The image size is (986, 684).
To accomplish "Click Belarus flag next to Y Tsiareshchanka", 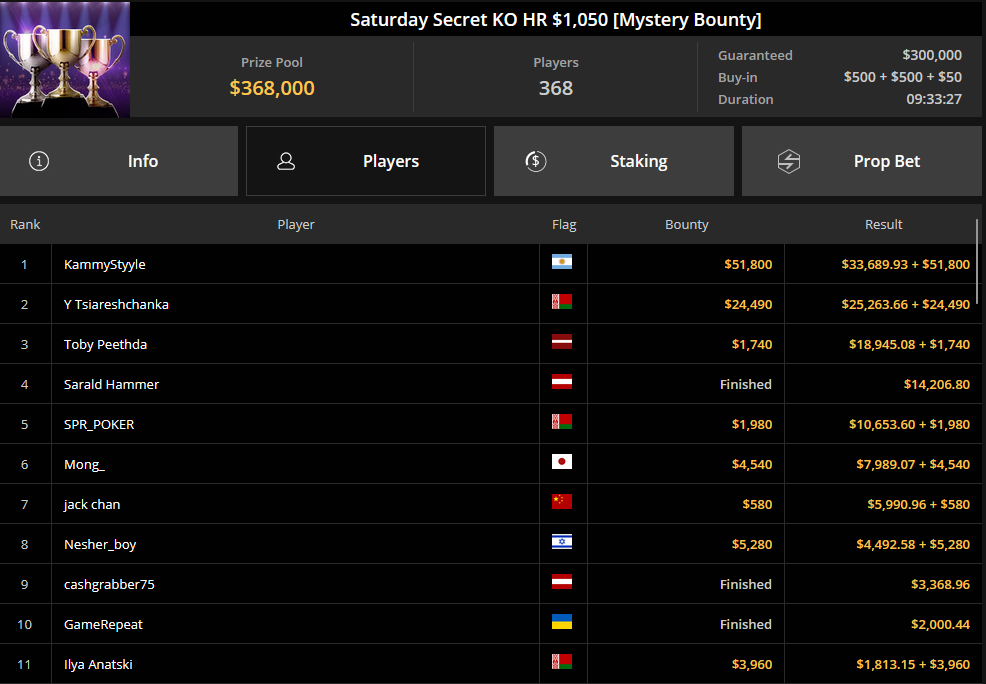I will pos(562,302).
